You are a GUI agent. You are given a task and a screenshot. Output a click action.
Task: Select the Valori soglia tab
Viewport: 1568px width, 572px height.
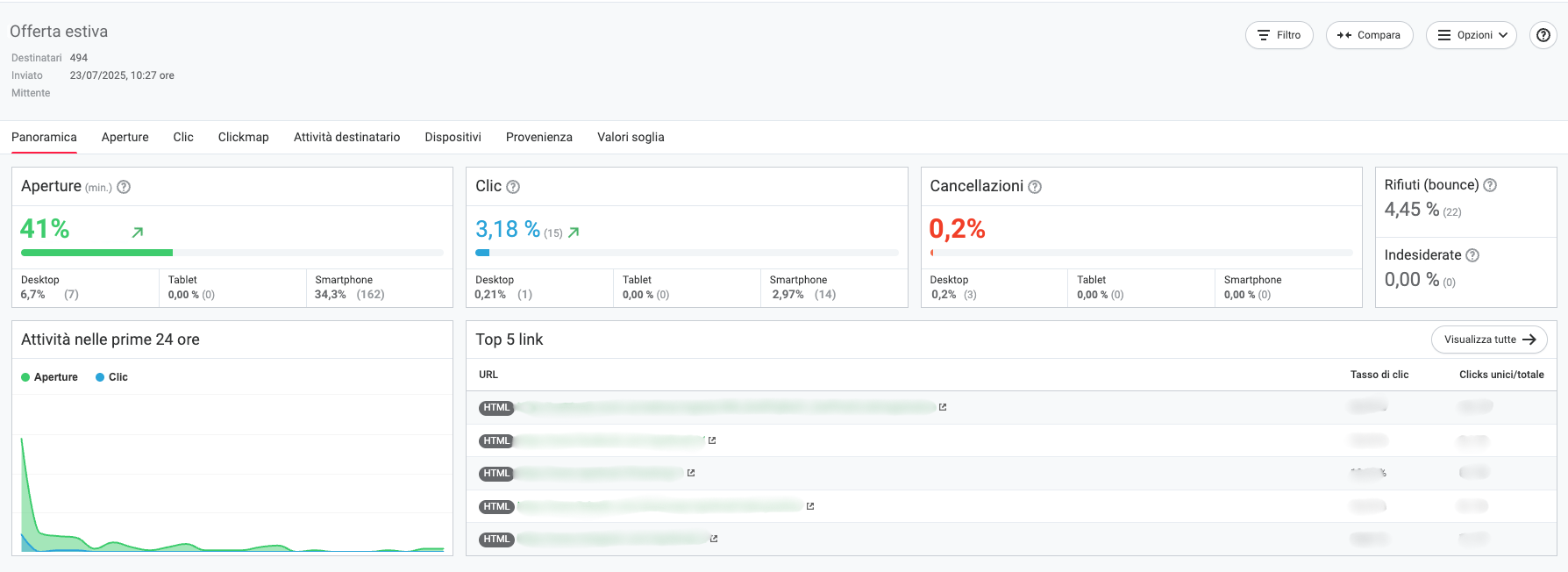pos(631,137)
